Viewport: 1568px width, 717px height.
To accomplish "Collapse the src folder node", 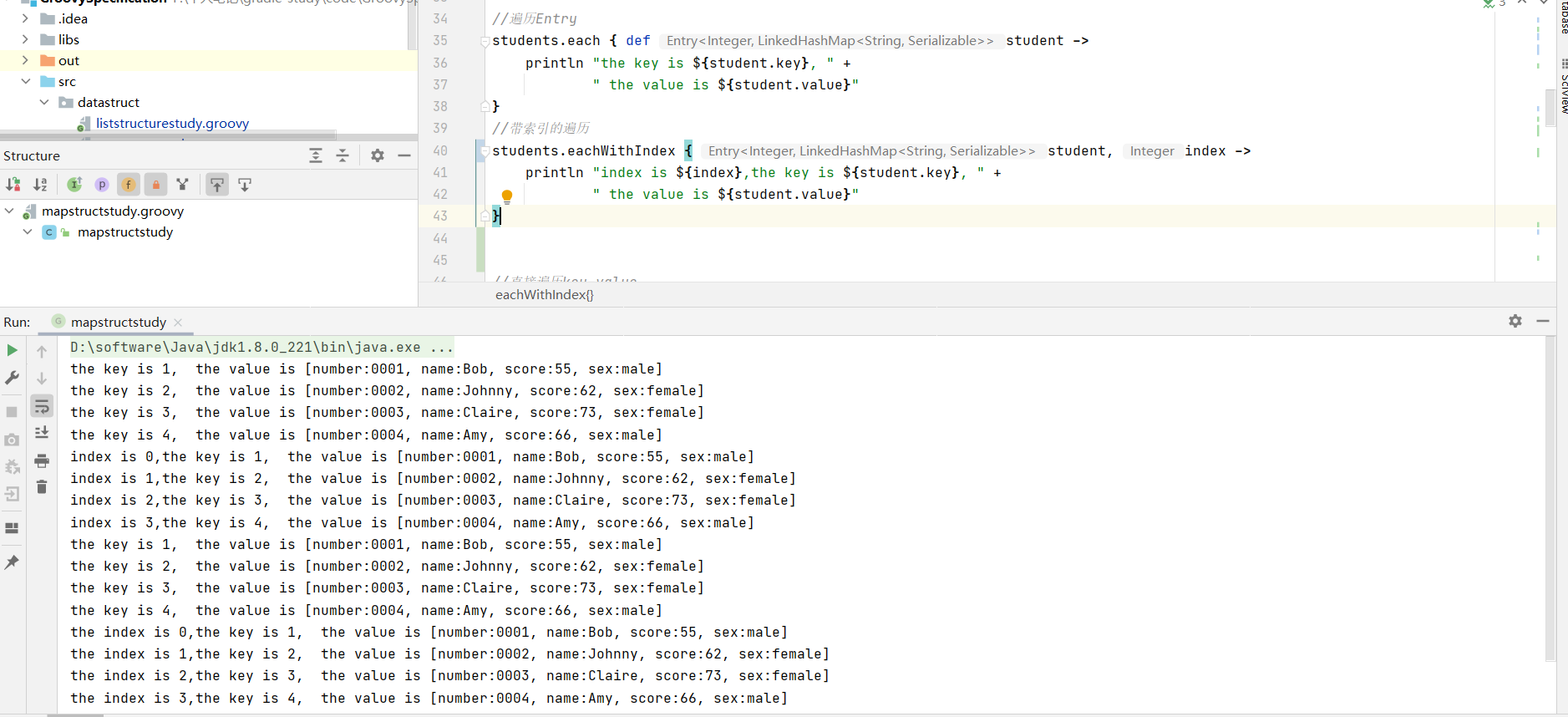I will [25, 81].
